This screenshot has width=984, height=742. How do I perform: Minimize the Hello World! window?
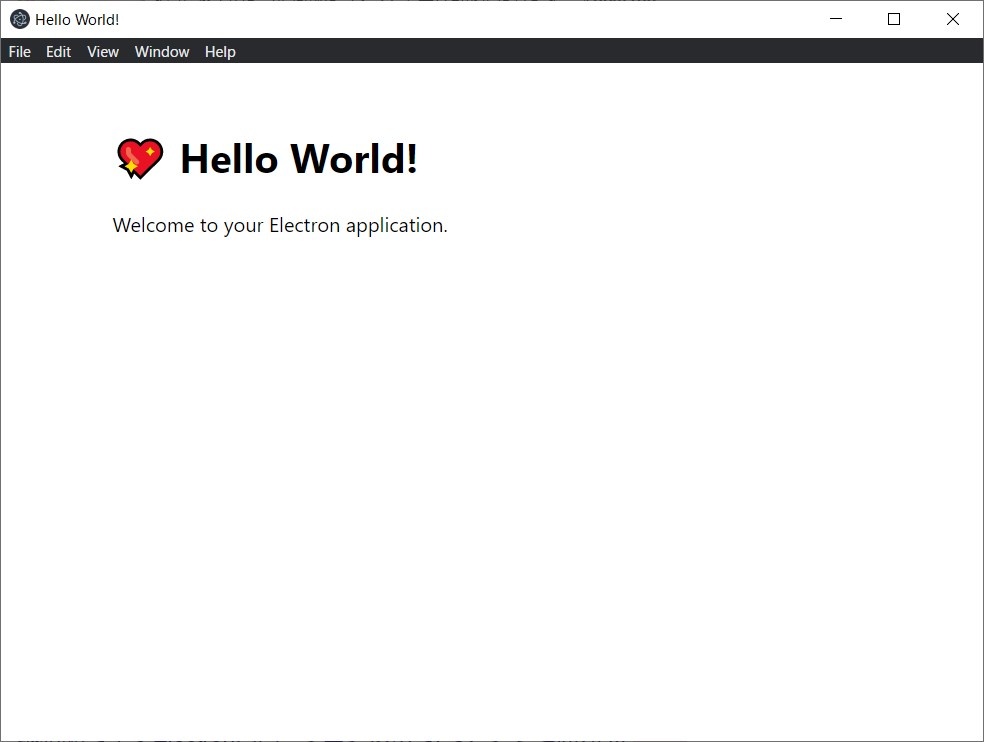click(836, 19)
